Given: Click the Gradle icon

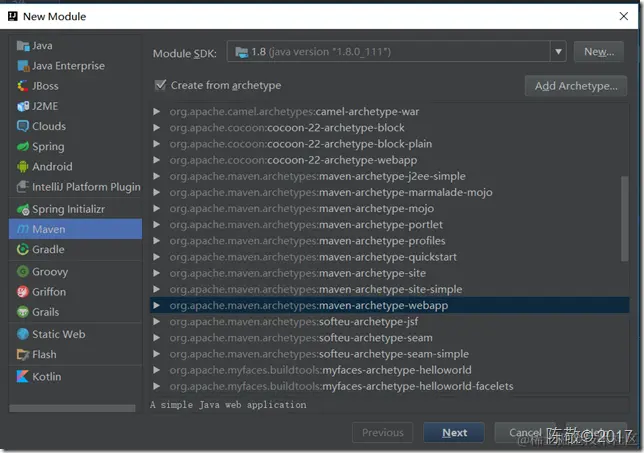Looking at the screenshot, I should coord(23,249).
